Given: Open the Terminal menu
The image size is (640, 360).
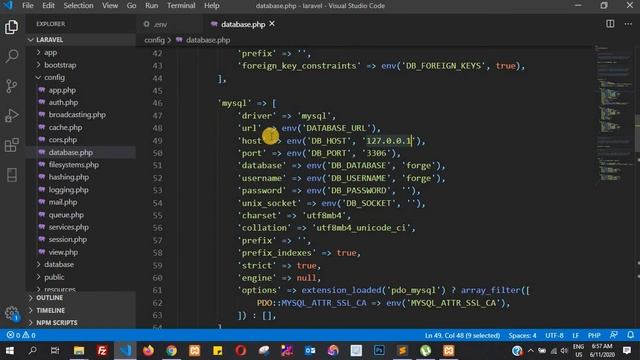Looking at the screenshot, I should click(x=181, y=6).
